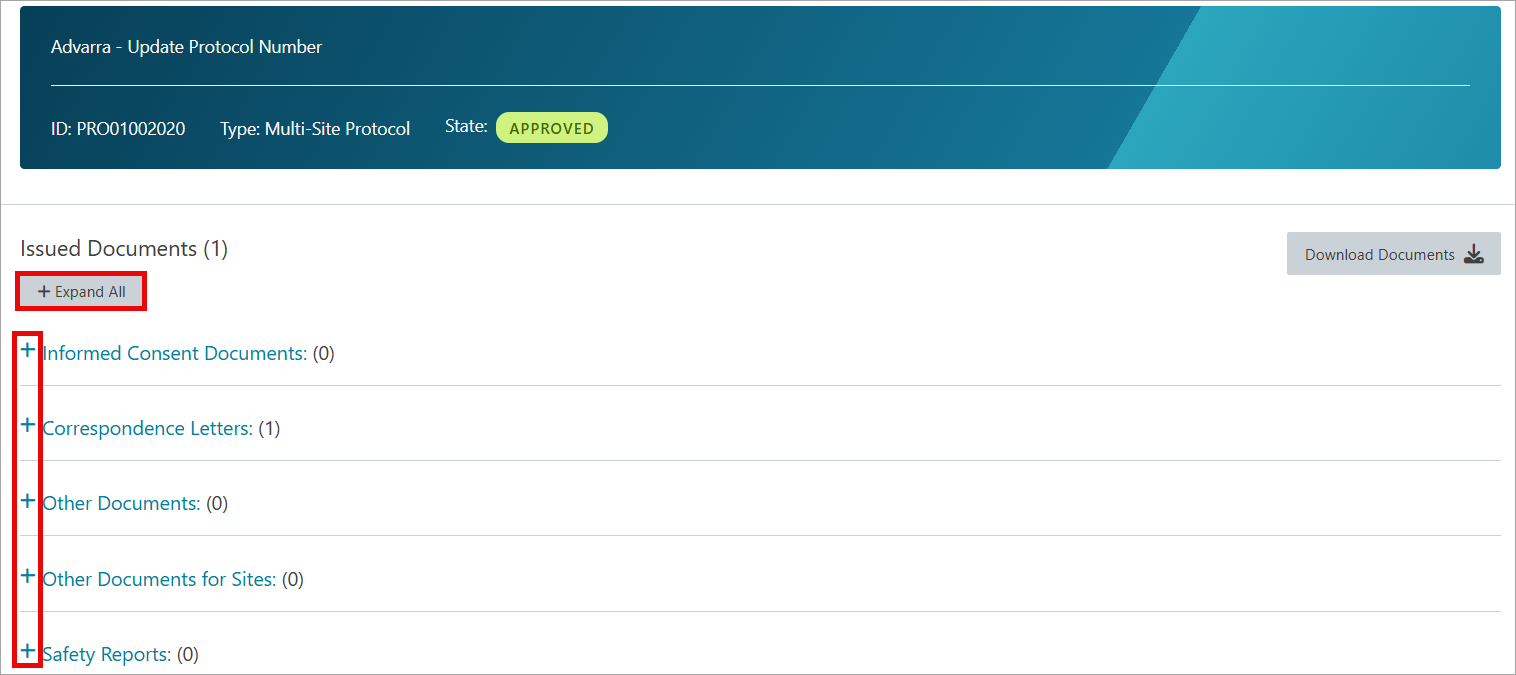
Task: Open the Informed Consent Documents link
Action: click(175, 353)
